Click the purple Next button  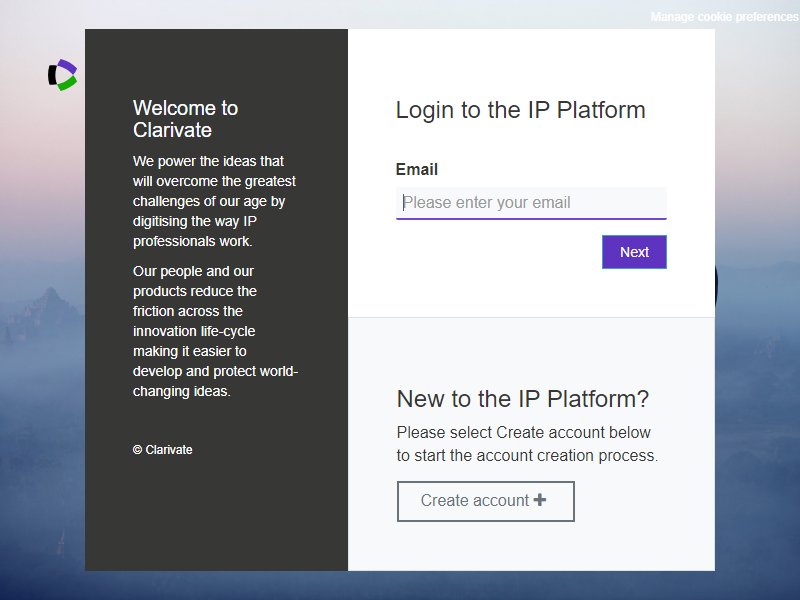point(634,252)
